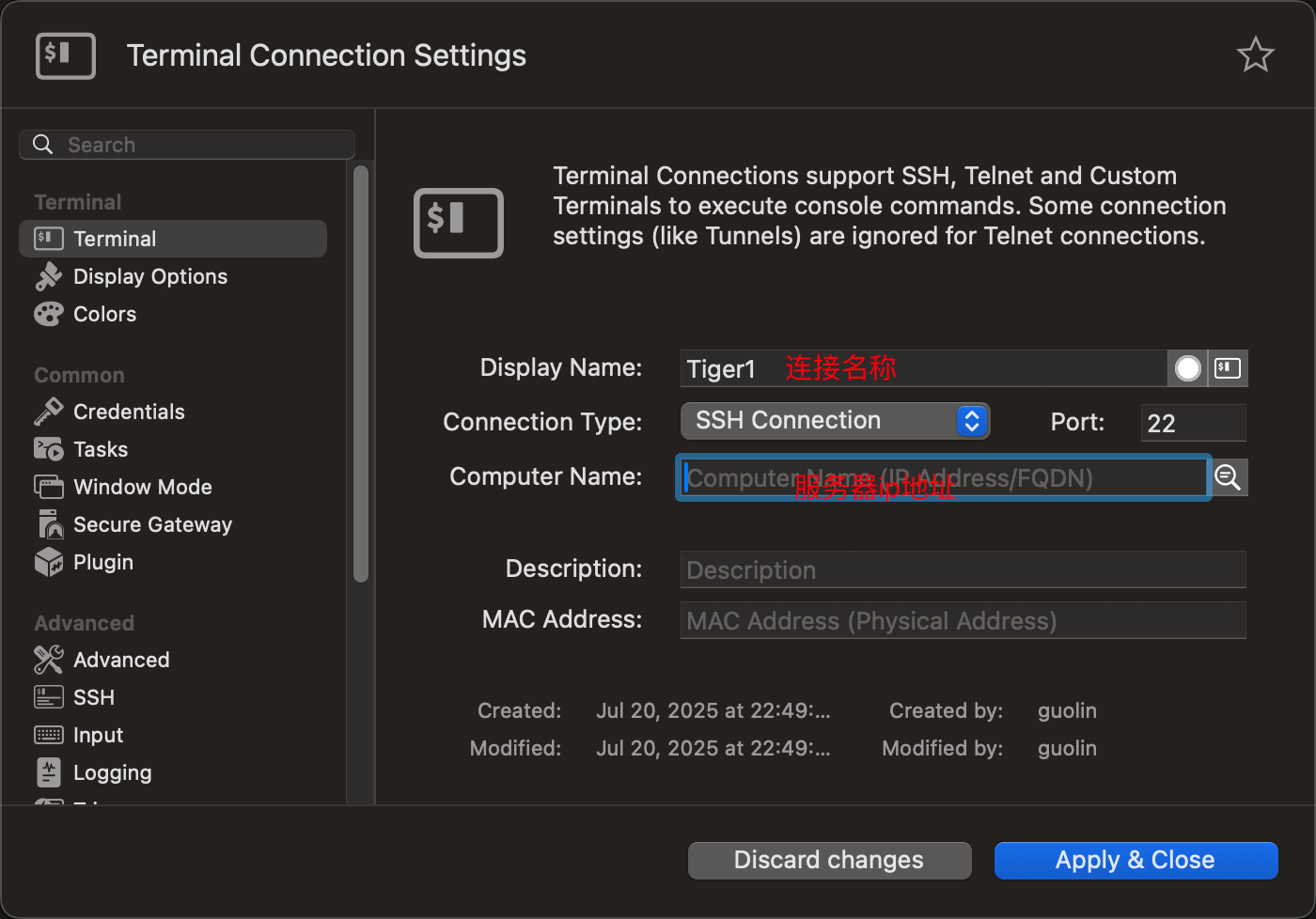Click inside the sidebar Search box

point(186,144)
